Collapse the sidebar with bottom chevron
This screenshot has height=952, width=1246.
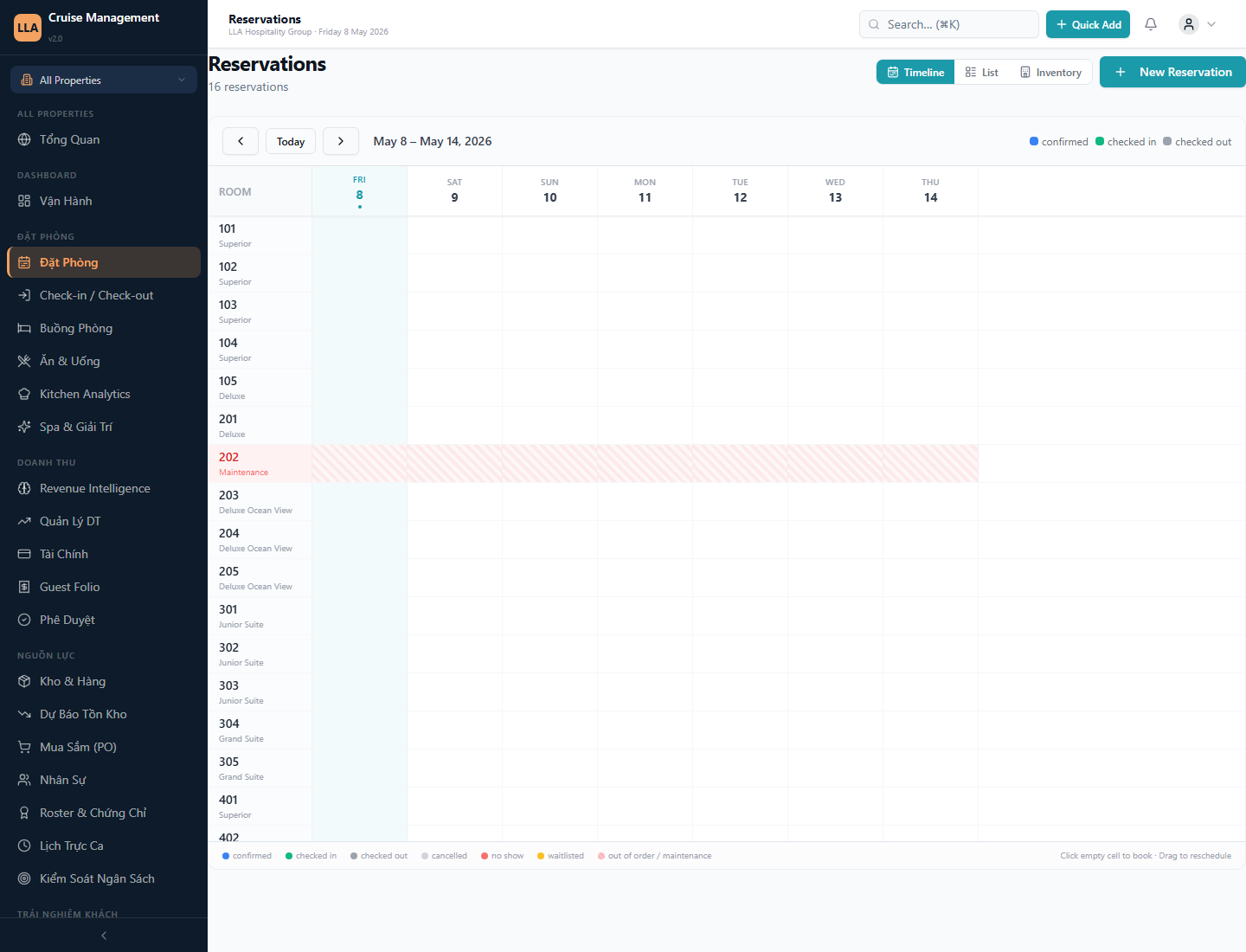click(x=104, y=936)
